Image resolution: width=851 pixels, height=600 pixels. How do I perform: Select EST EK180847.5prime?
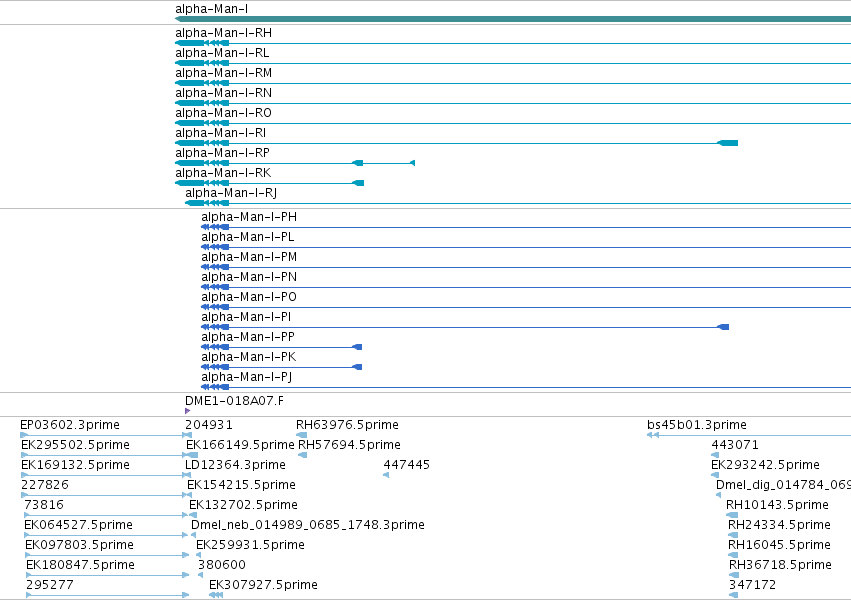click(80, 566)
